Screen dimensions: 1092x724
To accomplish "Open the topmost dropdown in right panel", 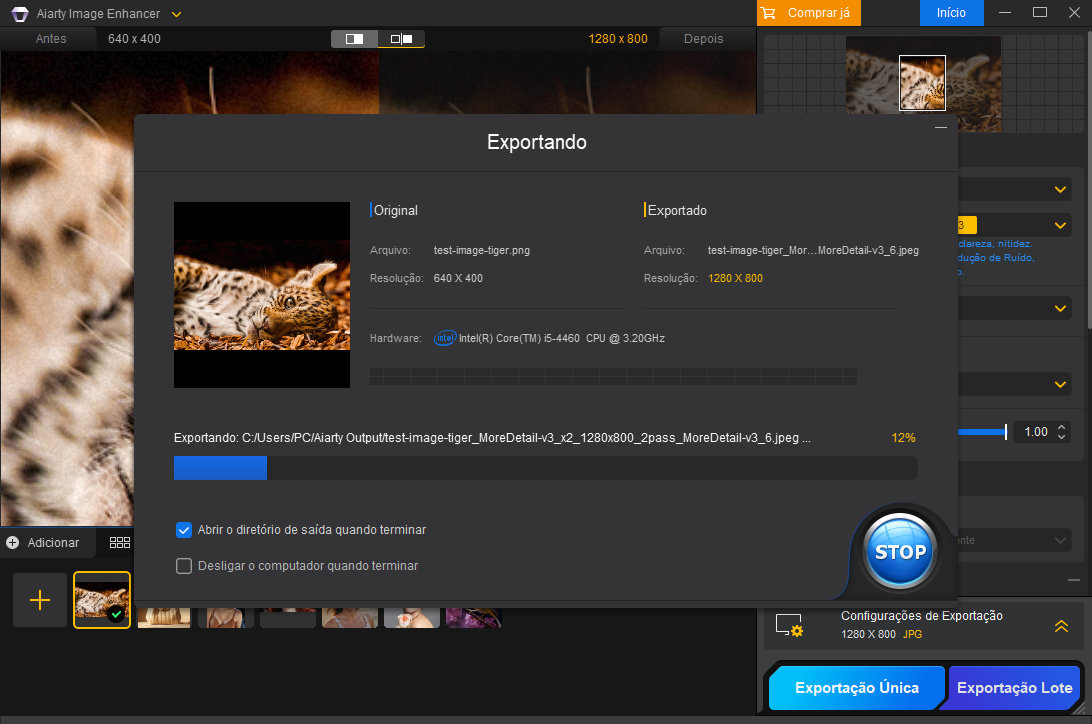I will 1060,190.
